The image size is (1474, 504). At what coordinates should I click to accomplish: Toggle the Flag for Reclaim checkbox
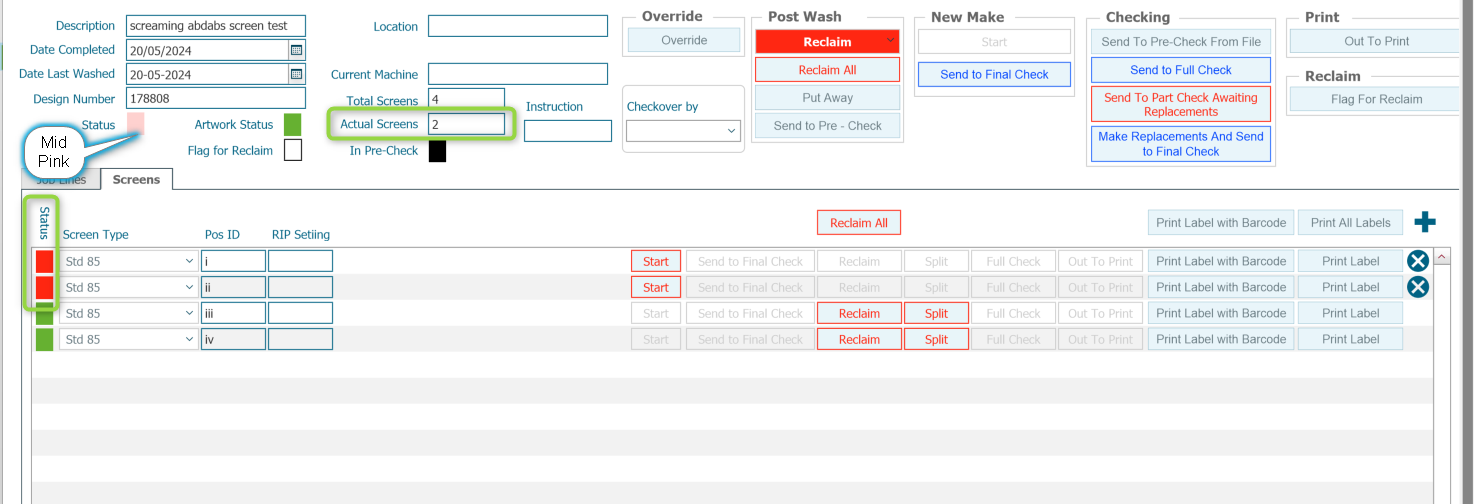(293, 150)
